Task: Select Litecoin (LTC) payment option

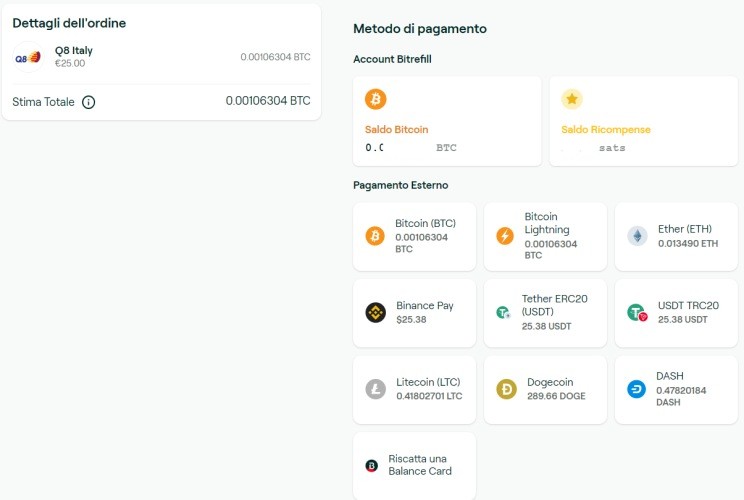Action: point(414,390)
